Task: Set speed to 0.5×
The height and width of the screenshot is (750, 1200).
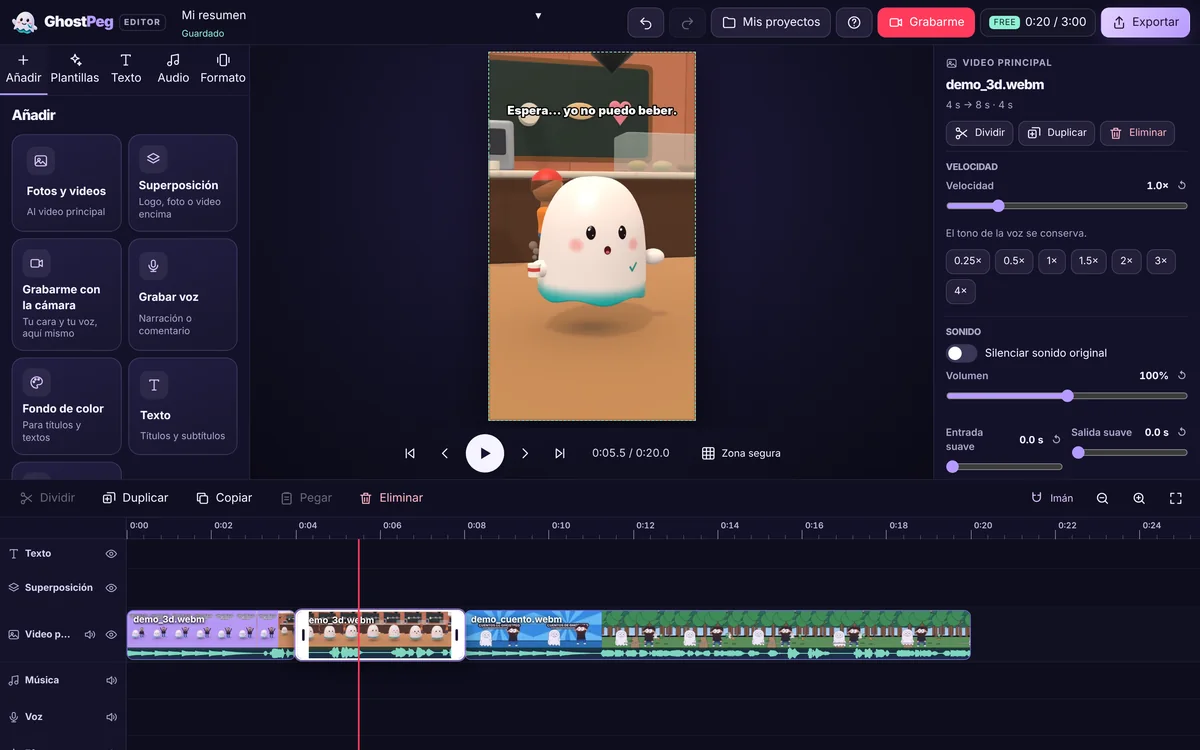Action: tap(1014, 261)
